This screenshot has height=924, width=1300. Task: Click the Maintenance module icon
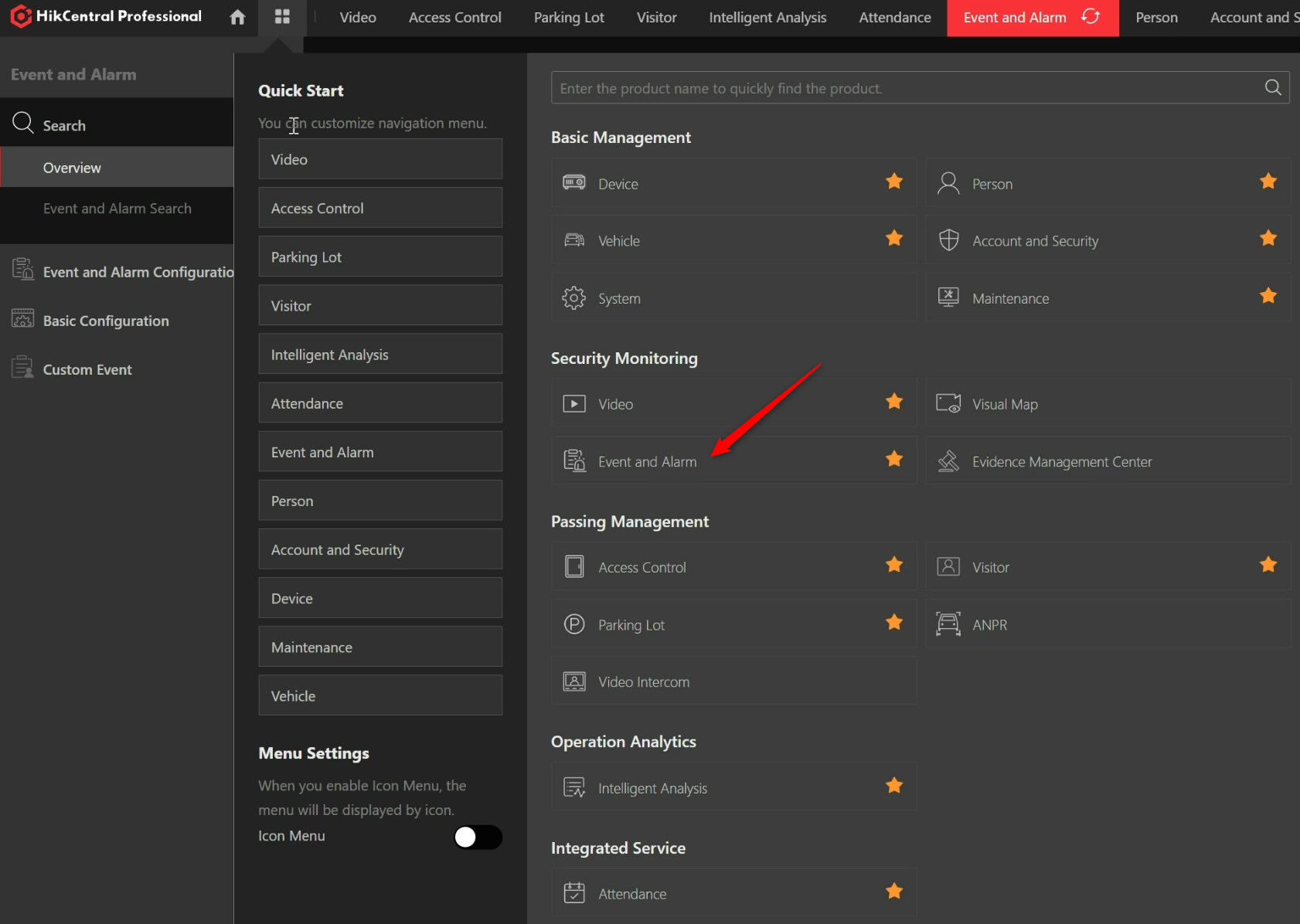[948, 297]
